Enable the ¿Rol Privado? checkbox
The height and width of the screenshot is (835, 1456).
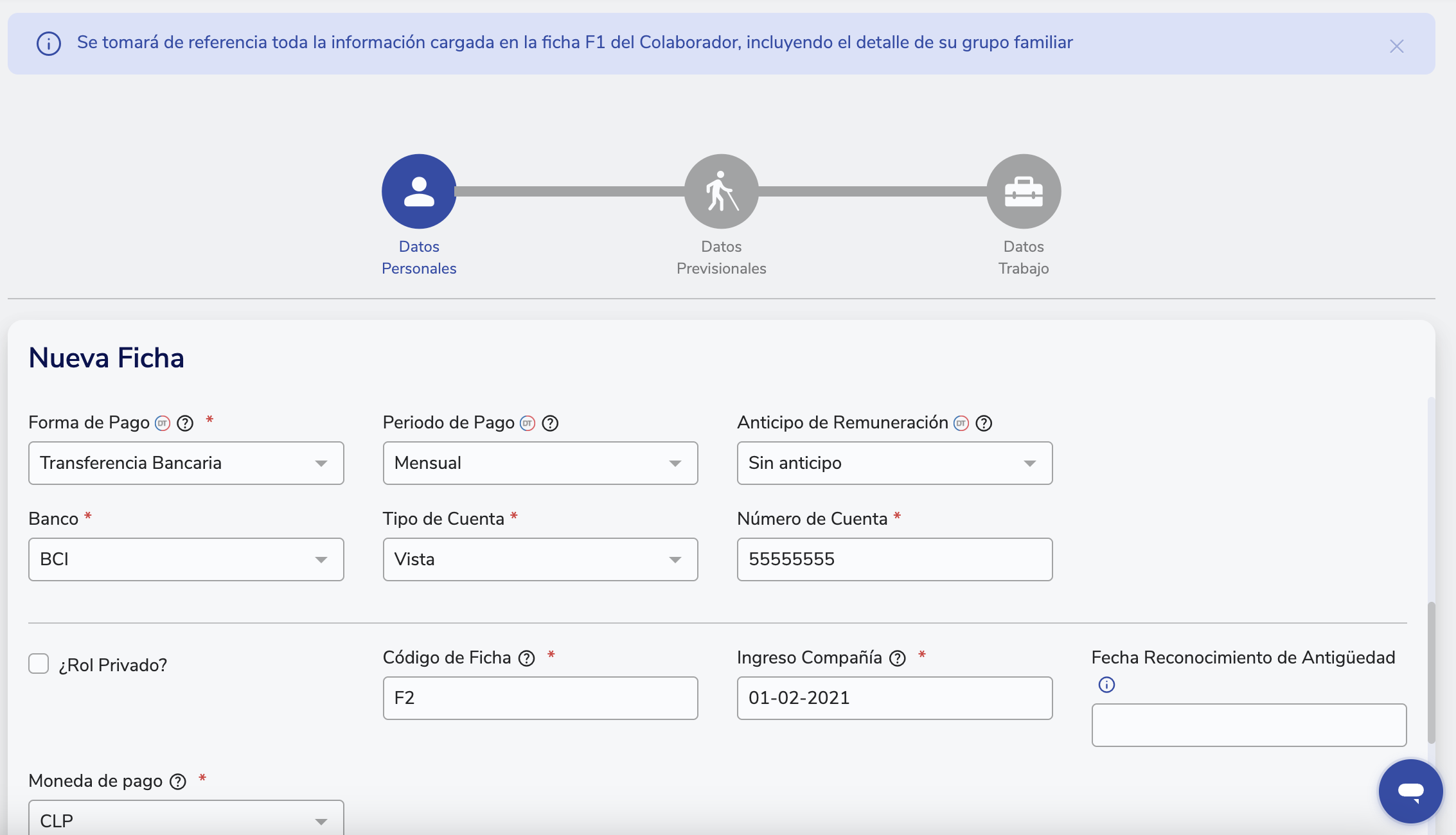39,664
